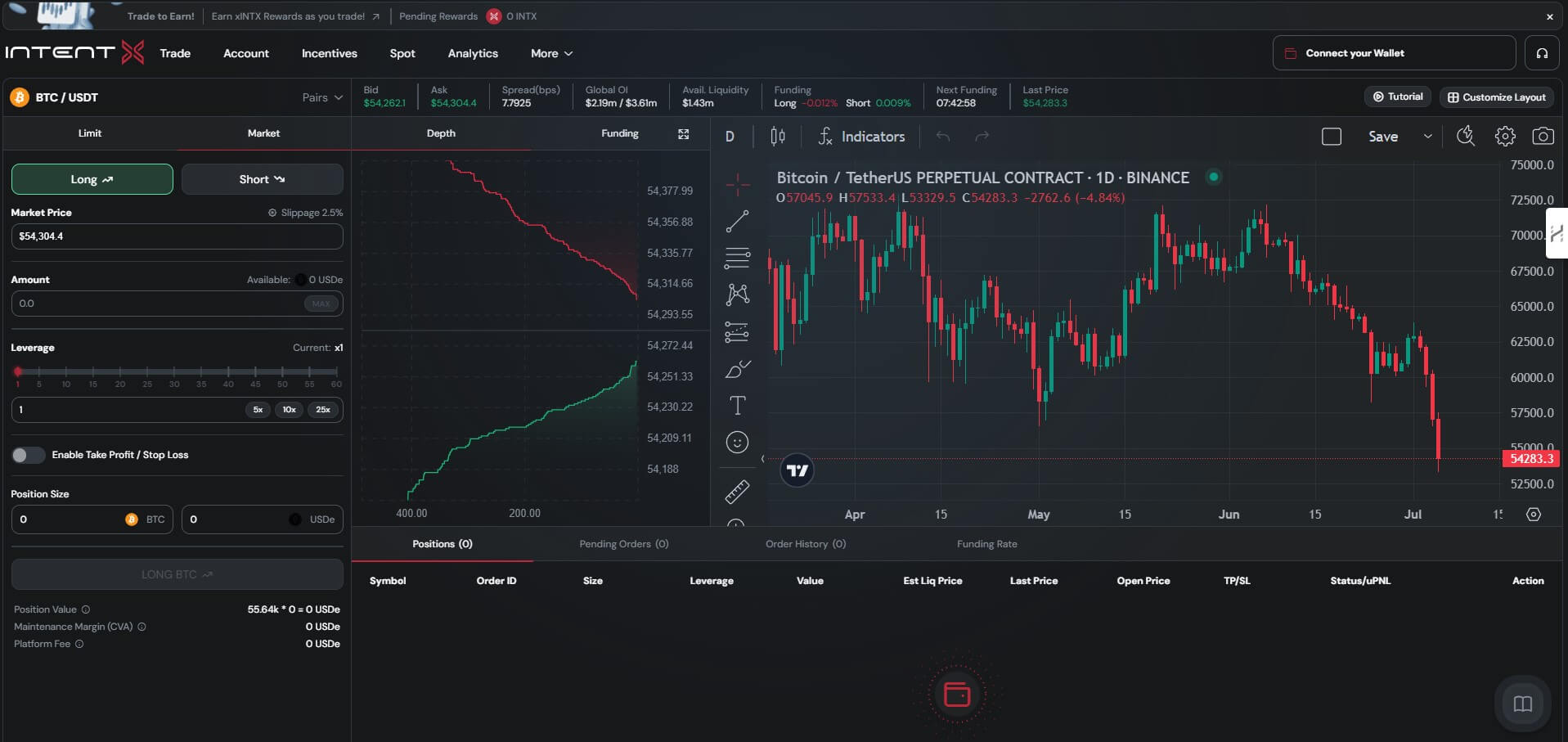Choose the chart patterns tool

[737, 295]
